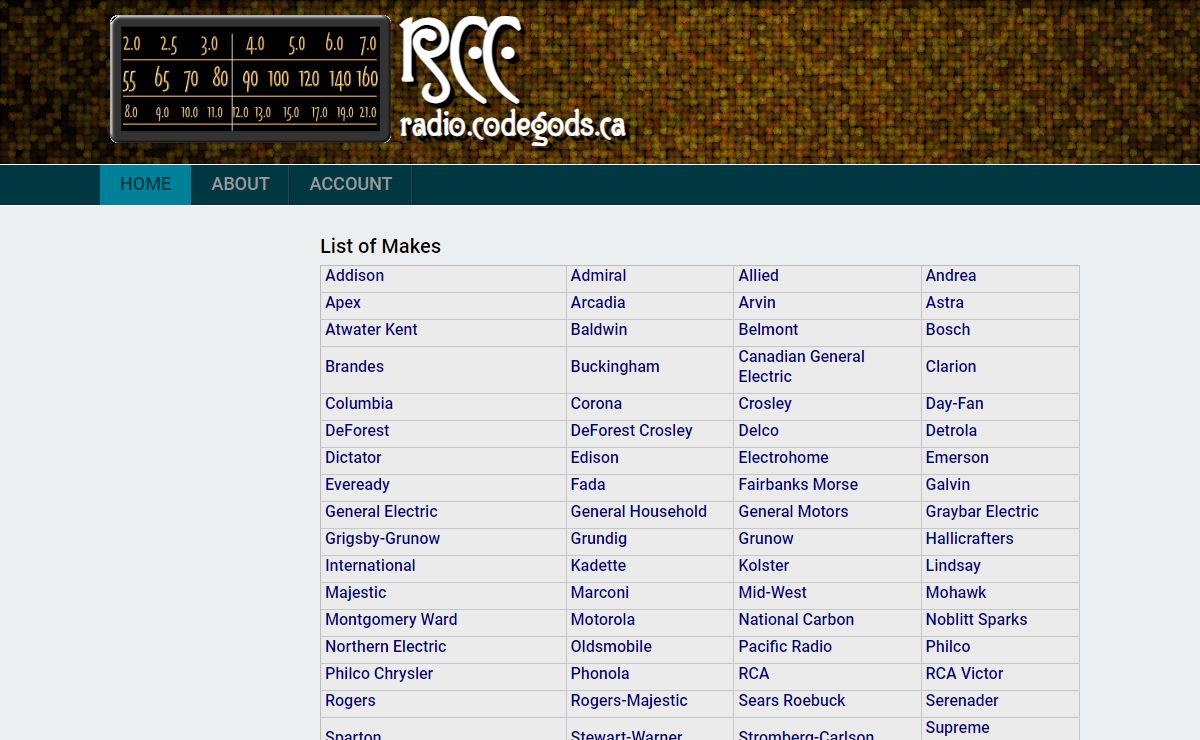Open the Motorola make

(603, 620)
